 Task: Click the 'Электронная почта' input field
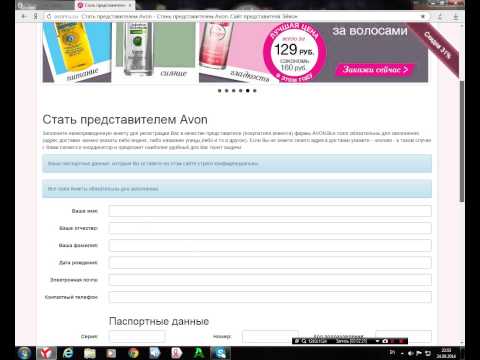(270, 280)
